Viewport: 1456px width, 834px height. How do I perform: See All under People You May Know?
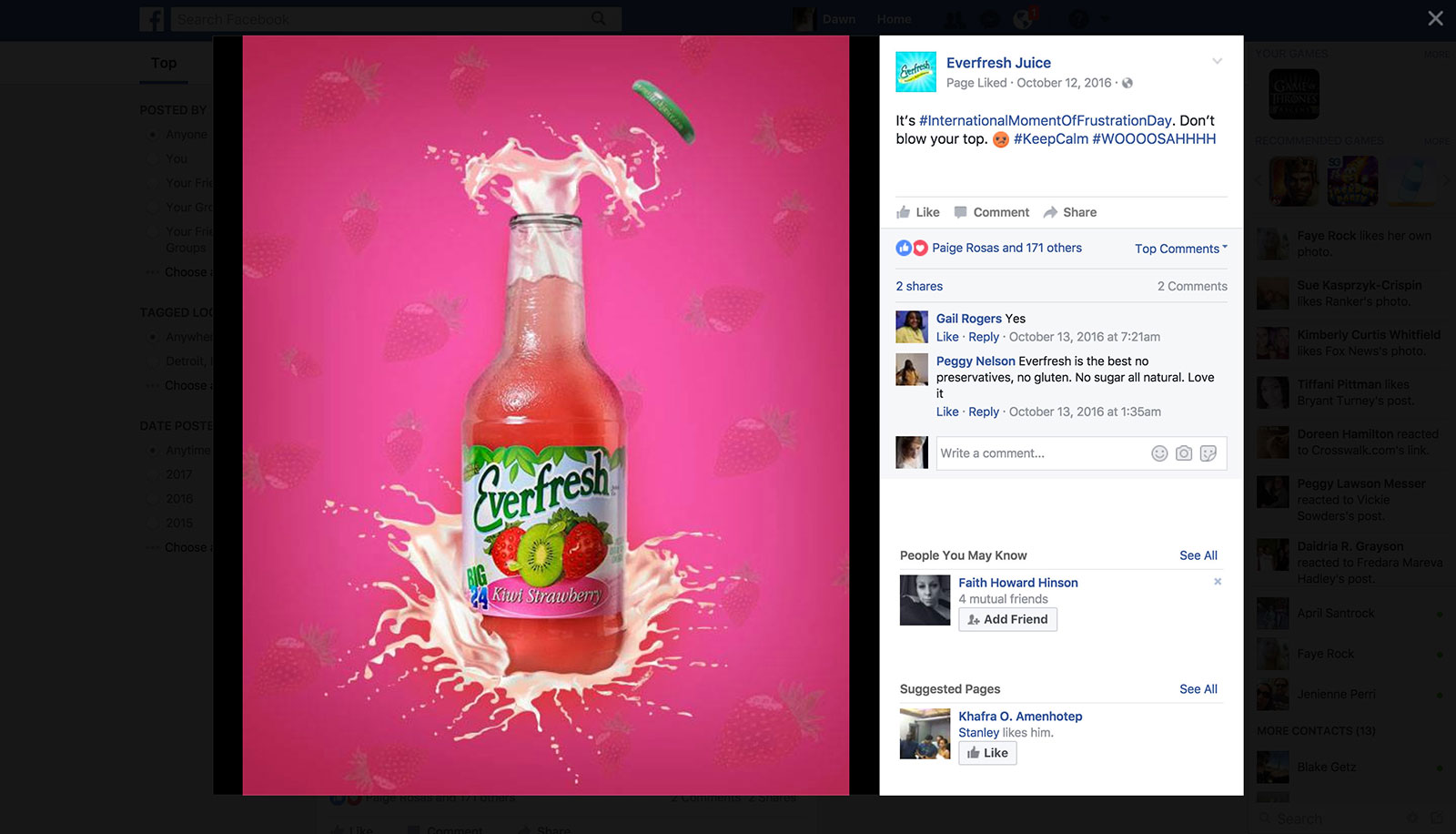coord(1198,555)
